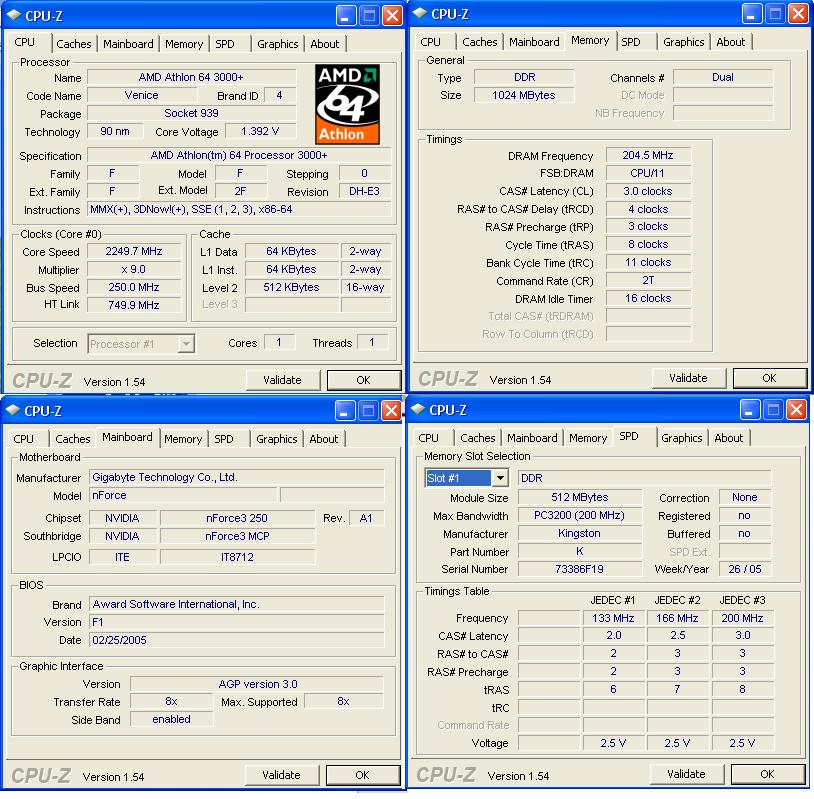Click the Package value Socket 939
The width and height of the screenshot is (814, 799).
[x=192, y=113]
